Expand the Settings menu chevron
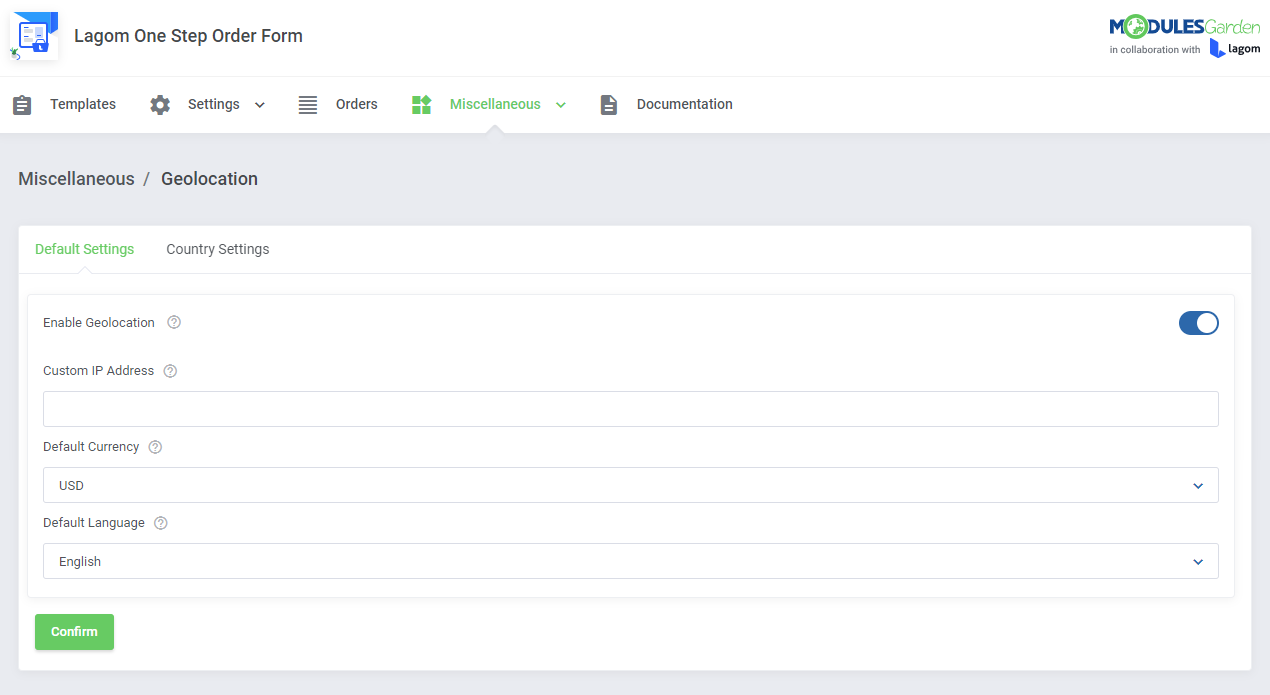Screen dimensions: 1270x695 coord(259,104)
